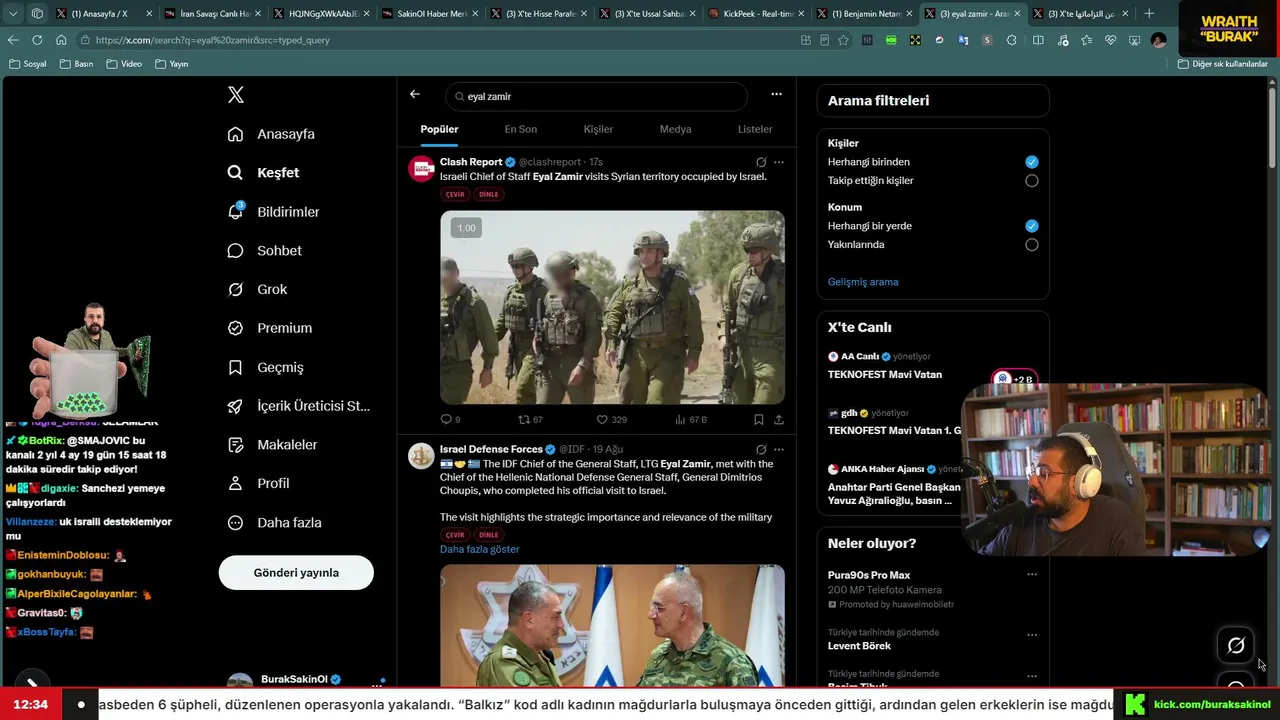Open Clash Report profile name
This screenshot has height=720, width=1280.
[x=471, y=162]
